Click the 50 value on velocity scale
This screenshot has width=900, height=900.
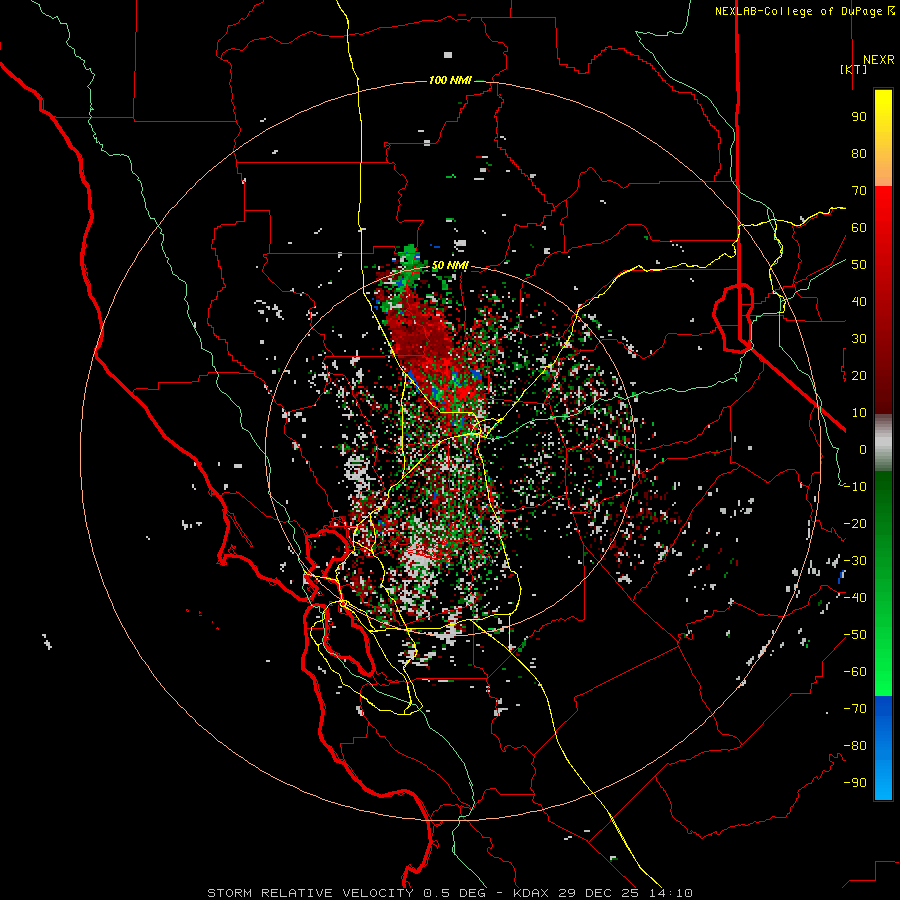click(859, 265)
